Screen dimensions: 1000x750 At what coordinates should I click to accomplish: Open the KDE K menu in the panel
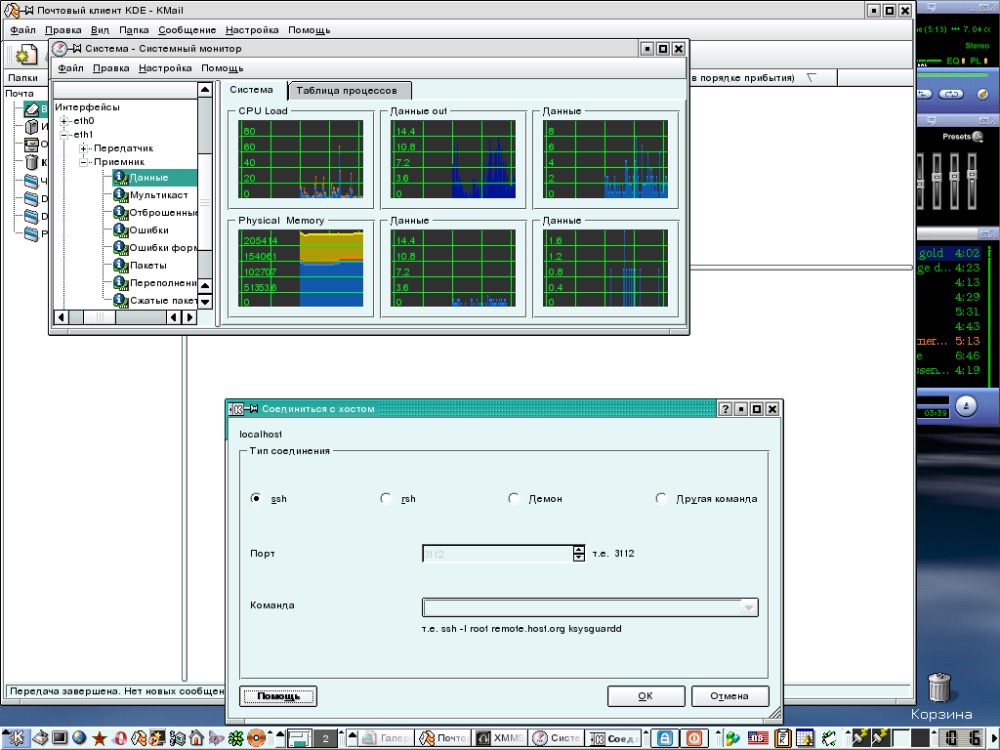15,738
